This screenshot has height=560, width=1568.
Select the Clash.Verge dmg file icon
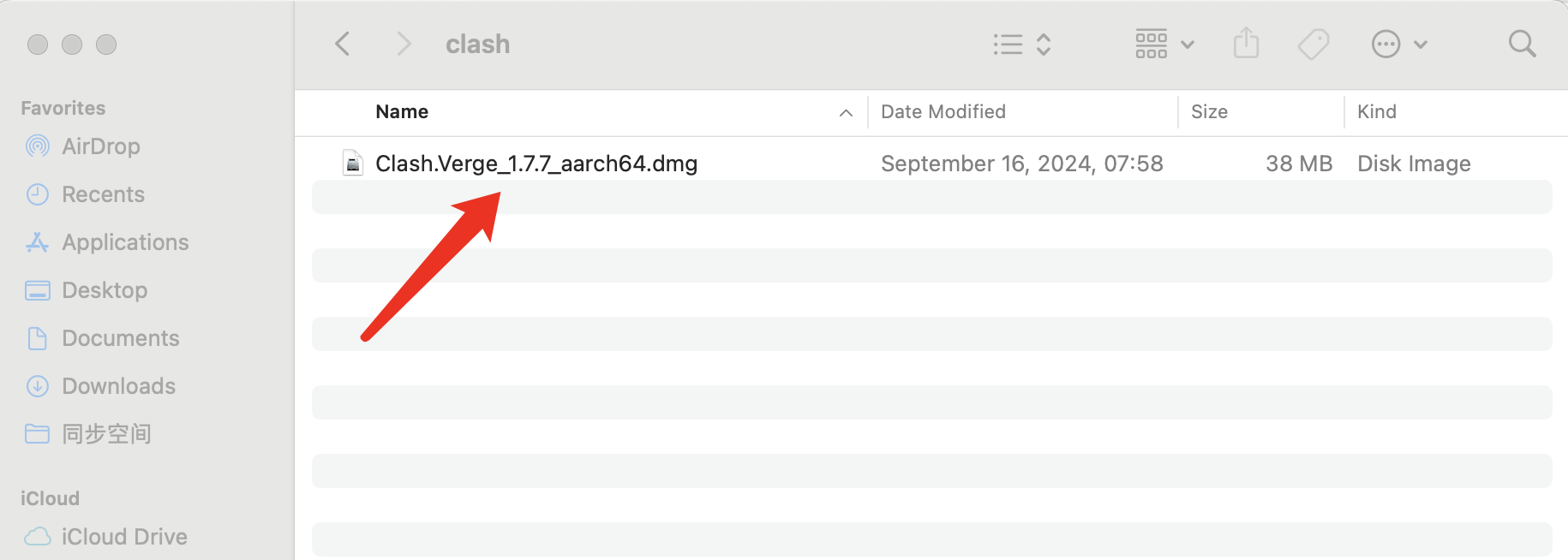click(x=352, y=163)
